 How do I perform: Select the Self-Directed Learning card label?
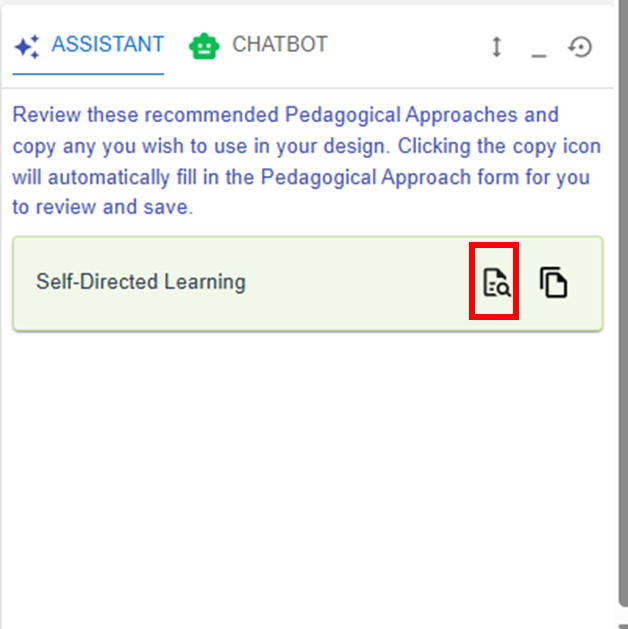(141, 282)
